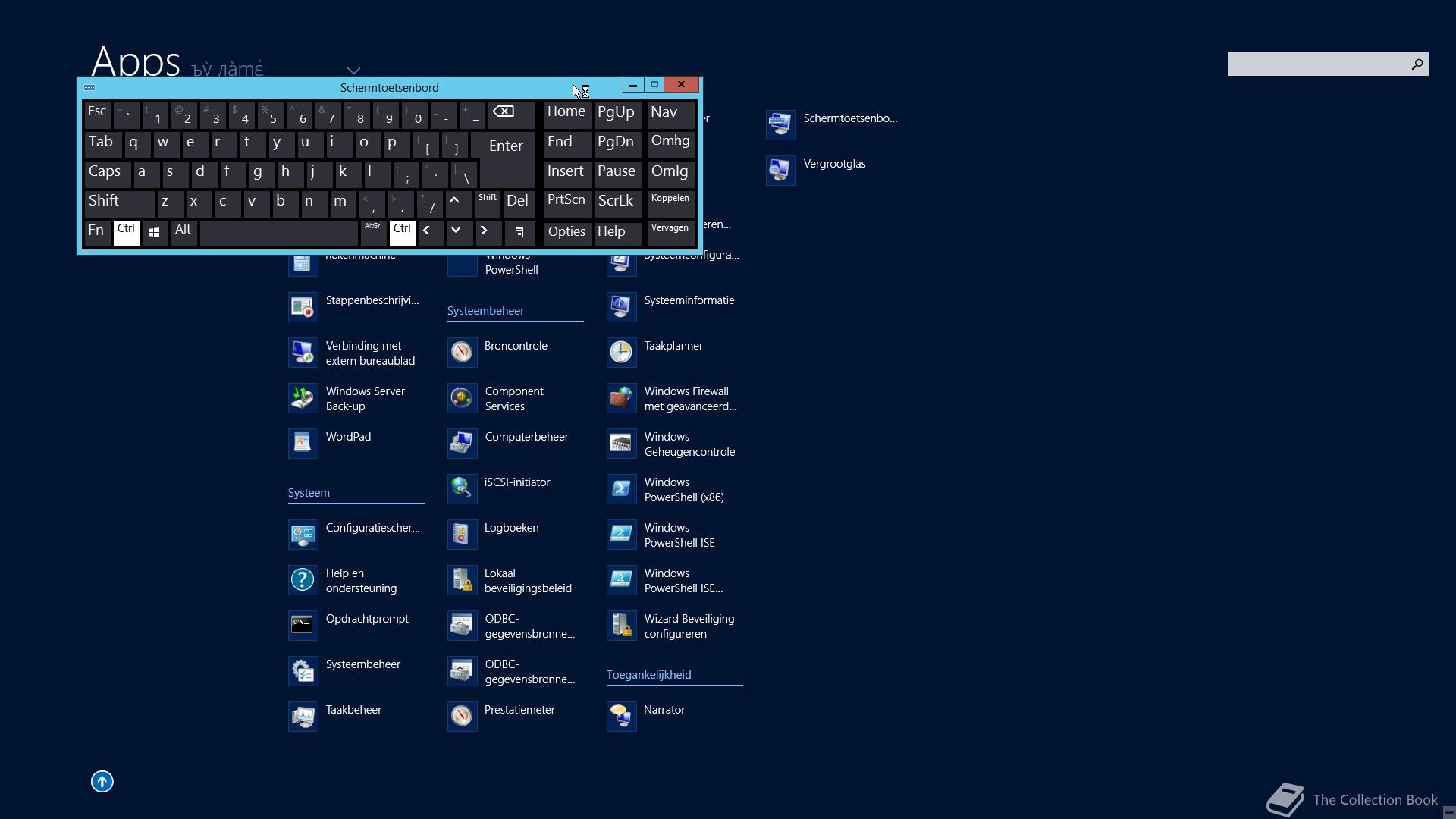Image resolution: width=1456 pixels, height=819 pixels.
Task: Open the Vergrootglas app icon
Action: pyautogui.click(x=780, y=170)
